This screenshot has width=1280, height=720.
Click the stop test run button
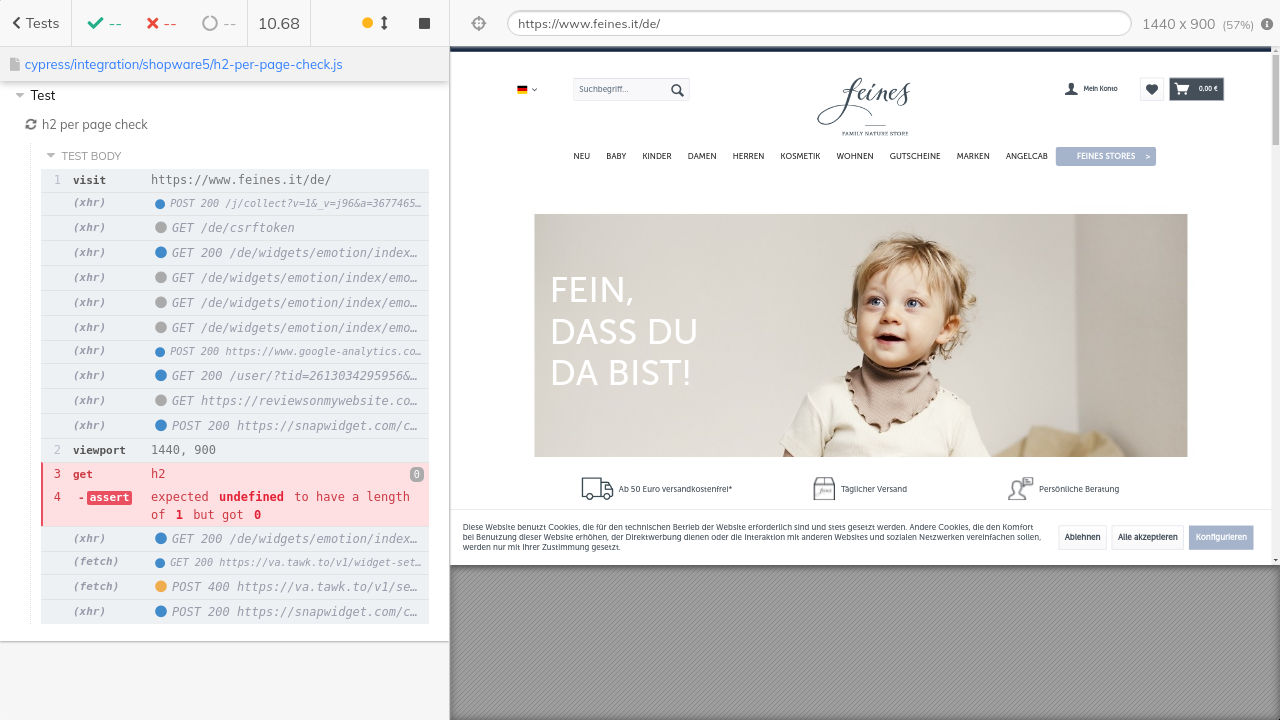click(x=424, y=23)
